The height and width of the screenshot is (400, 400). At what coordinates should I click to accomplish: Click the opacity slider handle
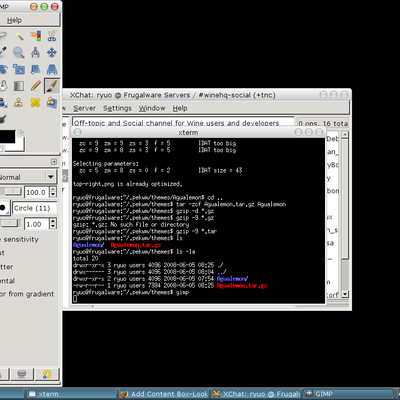click(13, 191)
